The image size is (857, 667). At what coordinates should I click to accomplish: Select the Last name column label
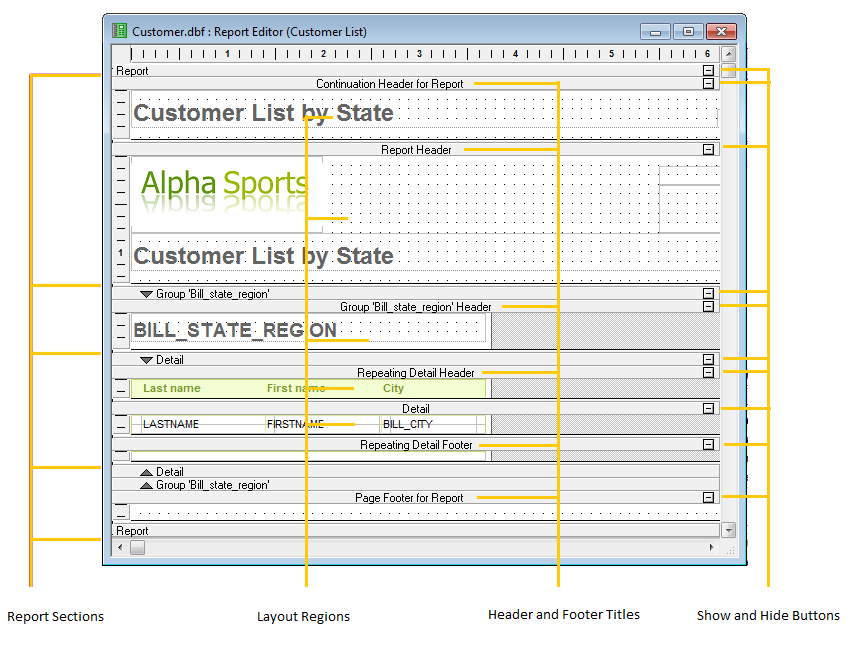click(172, 388)
